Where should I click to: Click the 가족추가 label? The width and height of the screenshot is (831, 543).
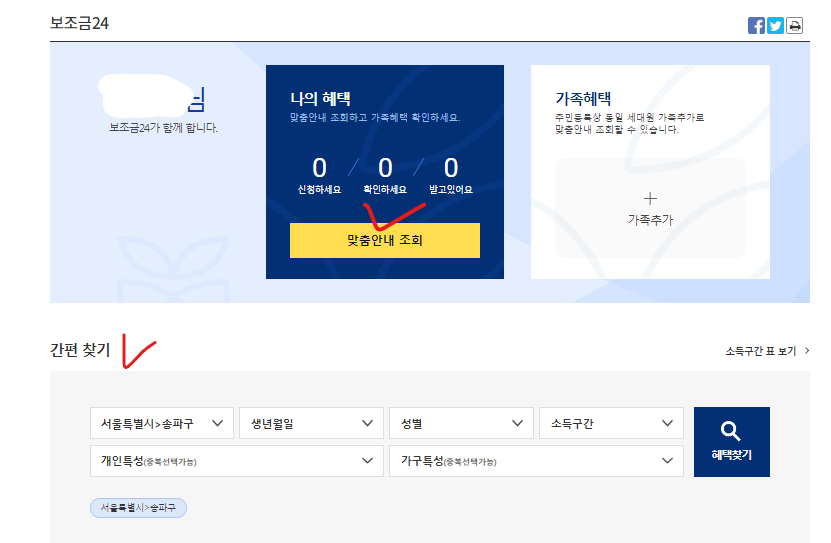pyautogui.click(x=650, y=220)
